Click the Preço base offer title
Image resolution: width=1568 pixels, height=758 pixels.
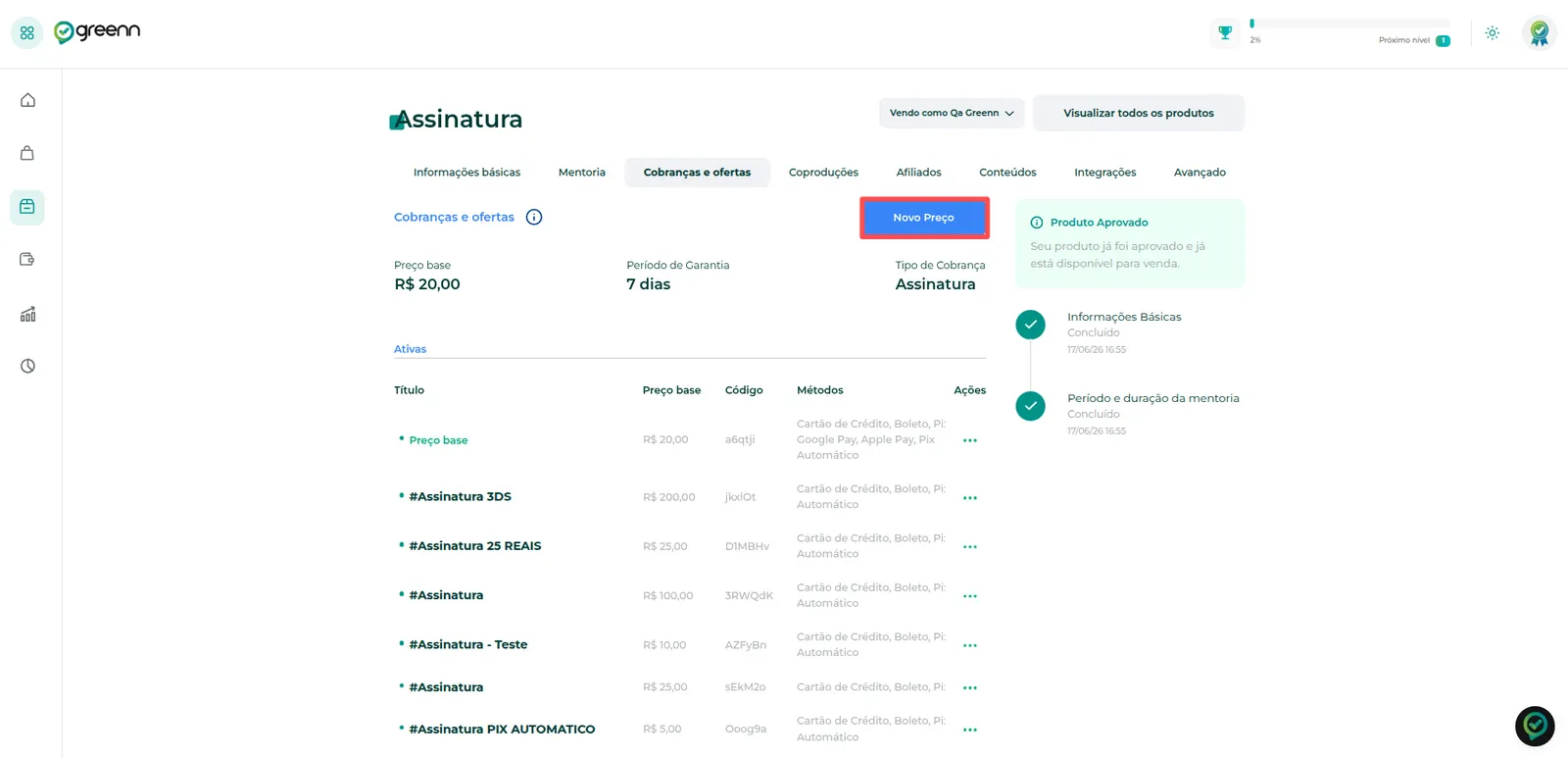438,440
